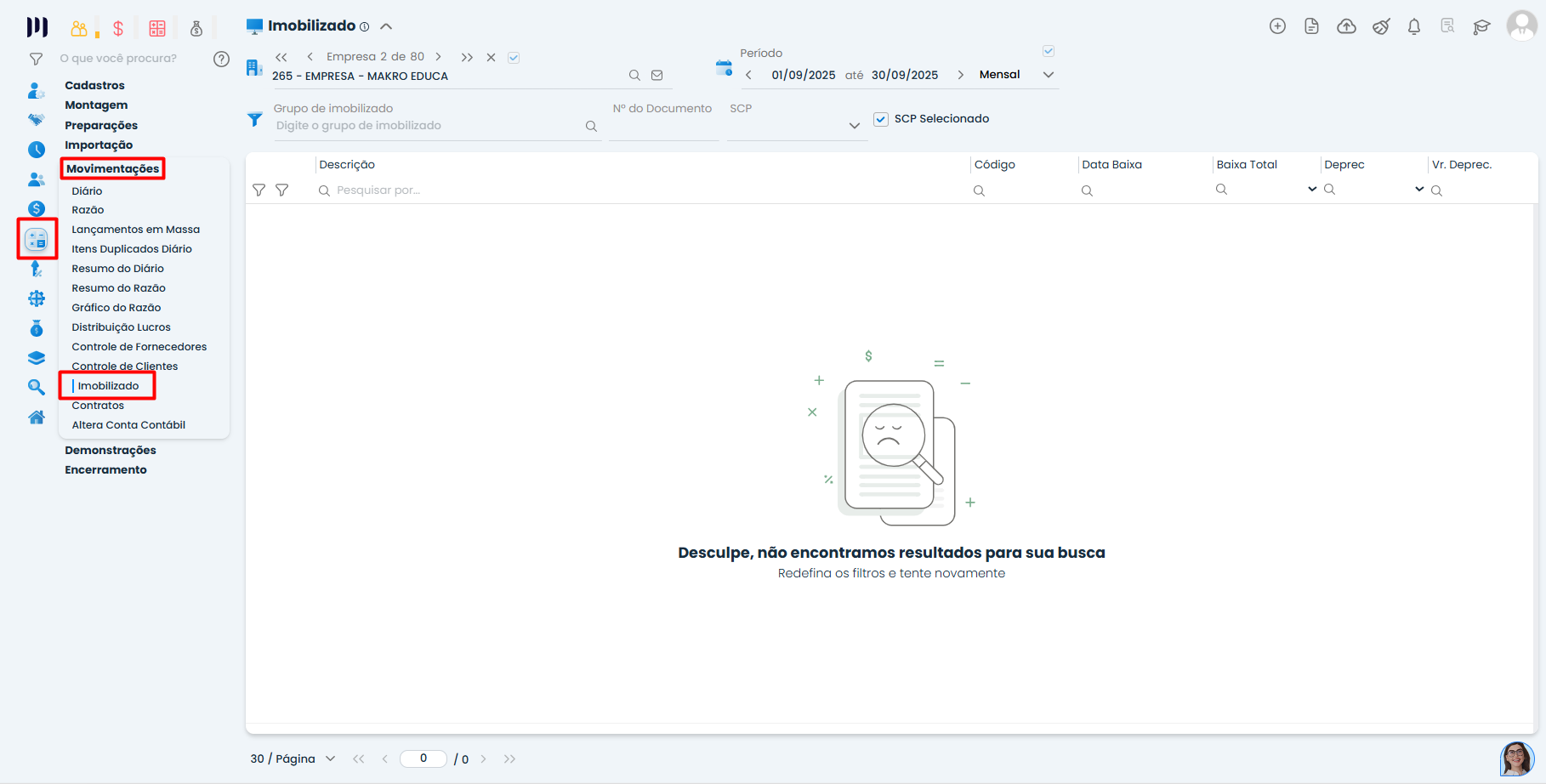
Task: Expand the SCP dropdown
Action: pyautogui.click(x=854, y=126)
